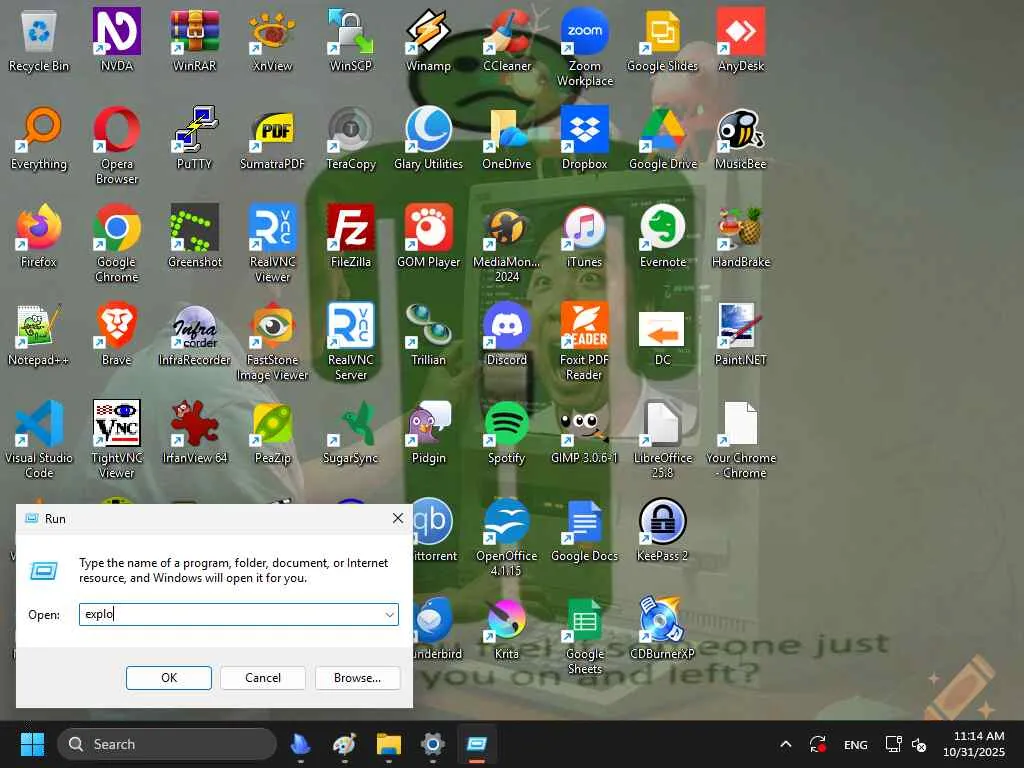Select the Winamp desktop icon
This screenshot has width=1024, height=768.
(x=428, y=40)
